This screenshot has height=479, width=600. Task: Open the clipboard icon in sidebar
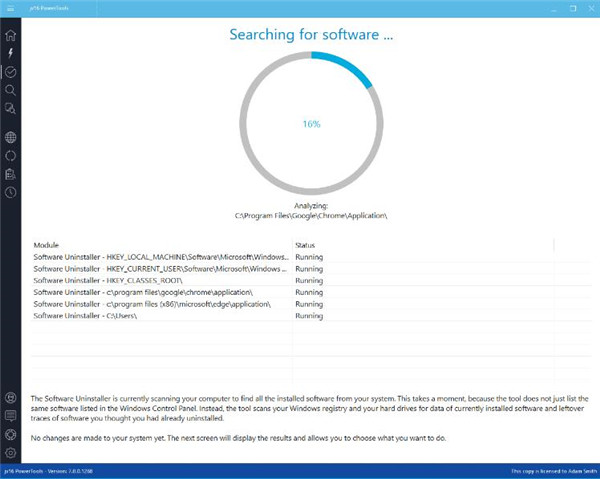tap(10, 173)
